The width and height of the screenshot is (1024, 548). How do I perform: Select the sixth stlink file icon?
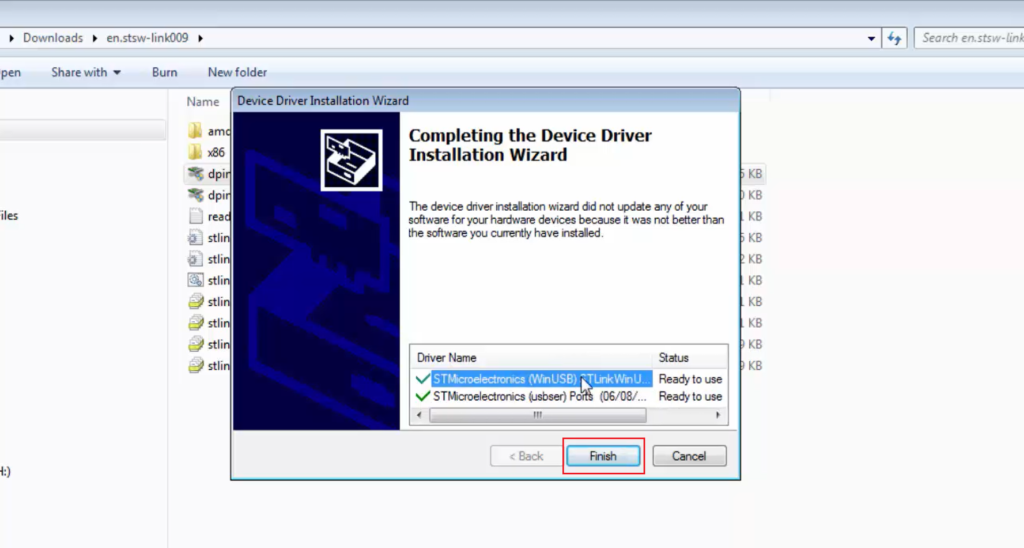195,344
